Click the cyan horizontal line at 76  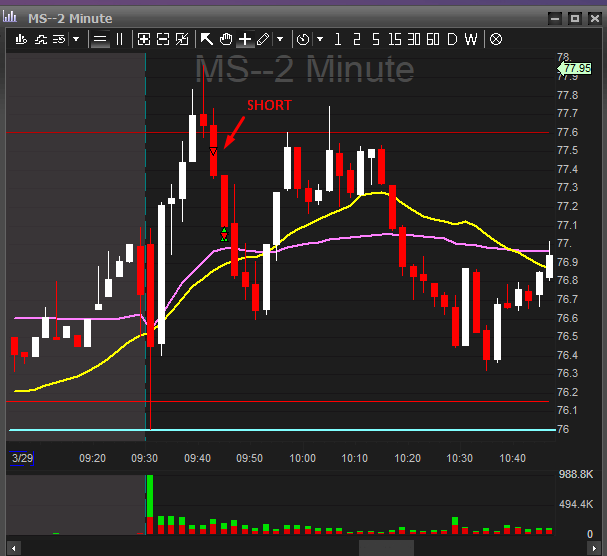coord(282,430)
